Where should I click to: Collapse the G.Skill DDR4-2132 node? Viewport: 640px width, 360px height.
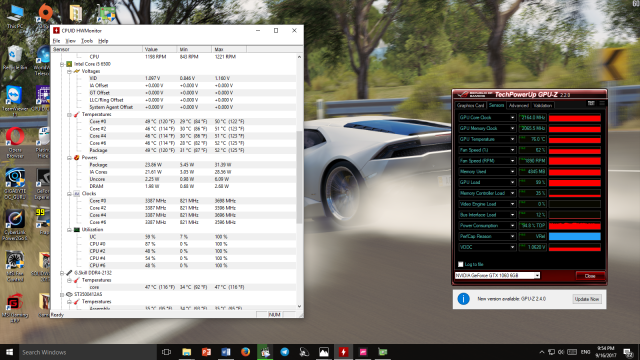point(62,273)
